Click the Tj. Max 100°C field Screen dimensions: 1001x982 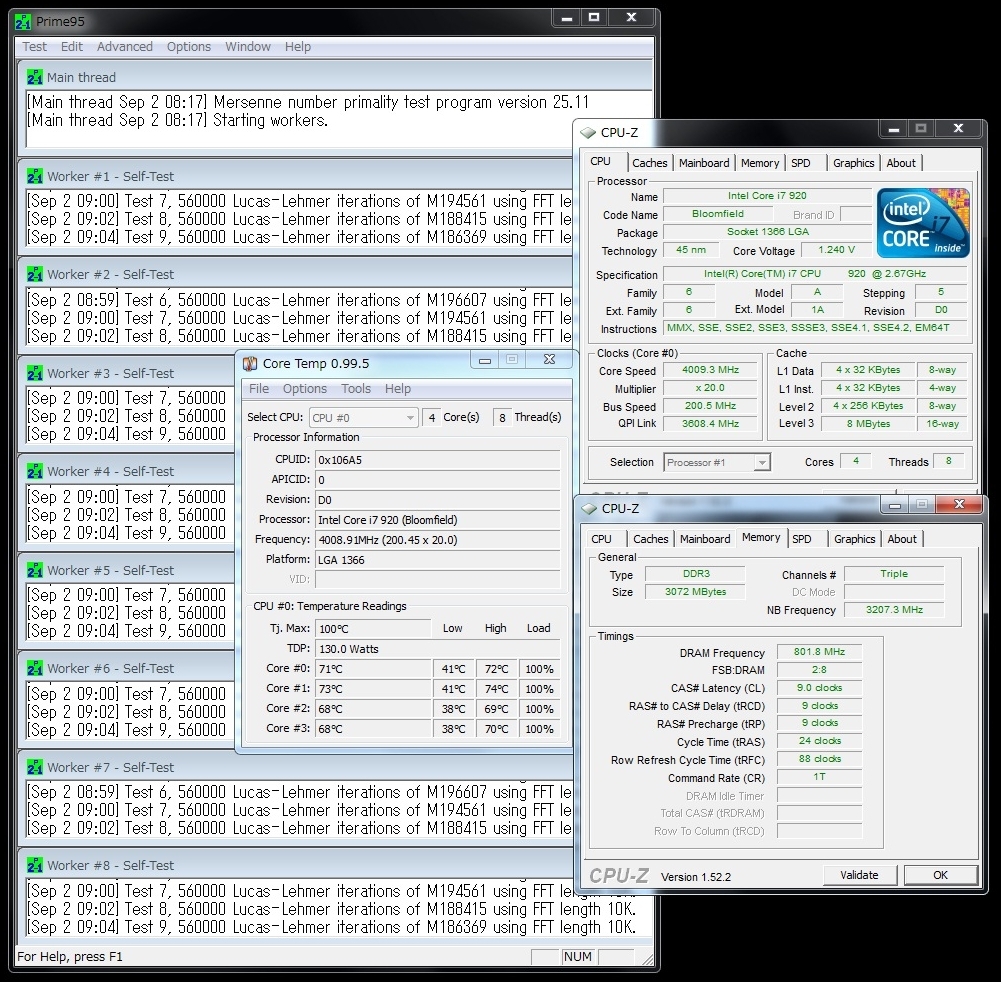pos(373,629)
